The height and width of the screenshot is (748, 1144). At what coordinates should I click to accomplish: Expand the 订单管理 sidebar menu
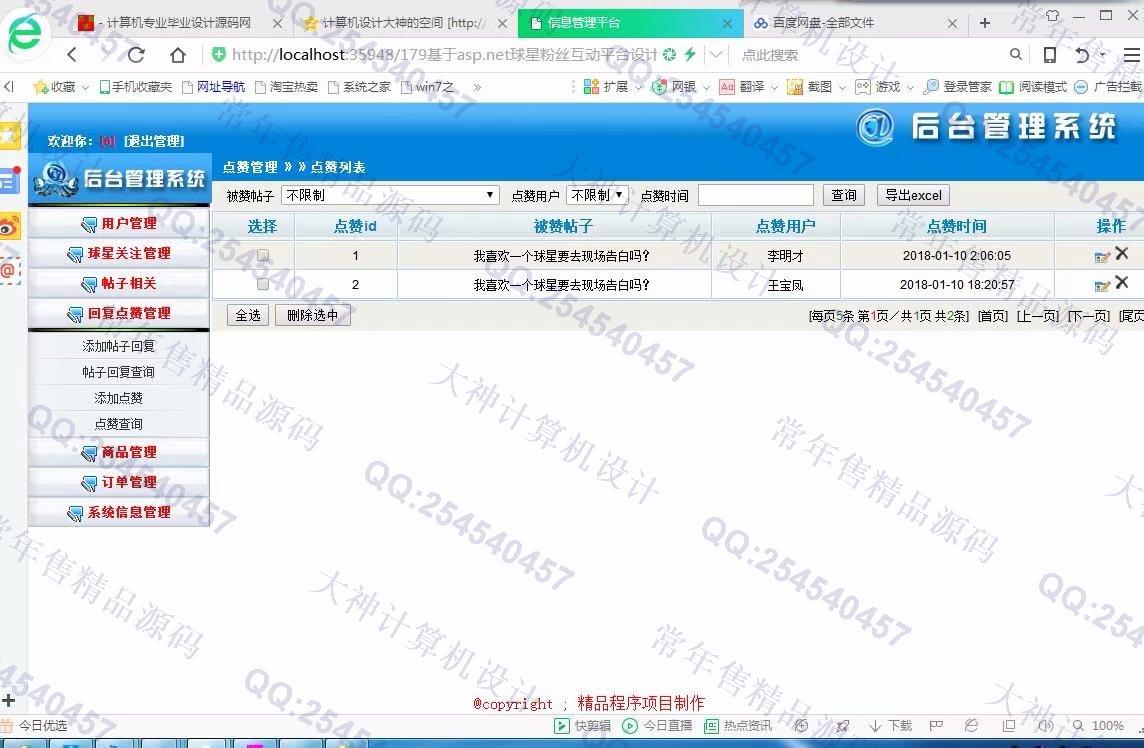click(x=119, y=482)
